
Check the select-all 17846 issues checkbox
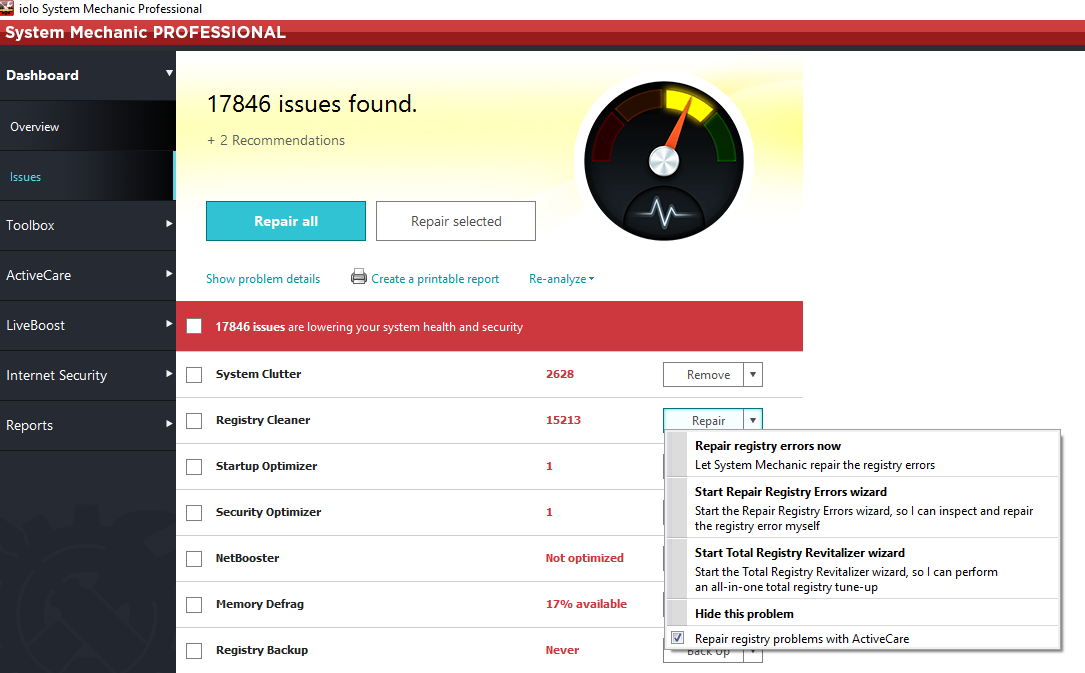pyautogui.click(x=194, y=326)
